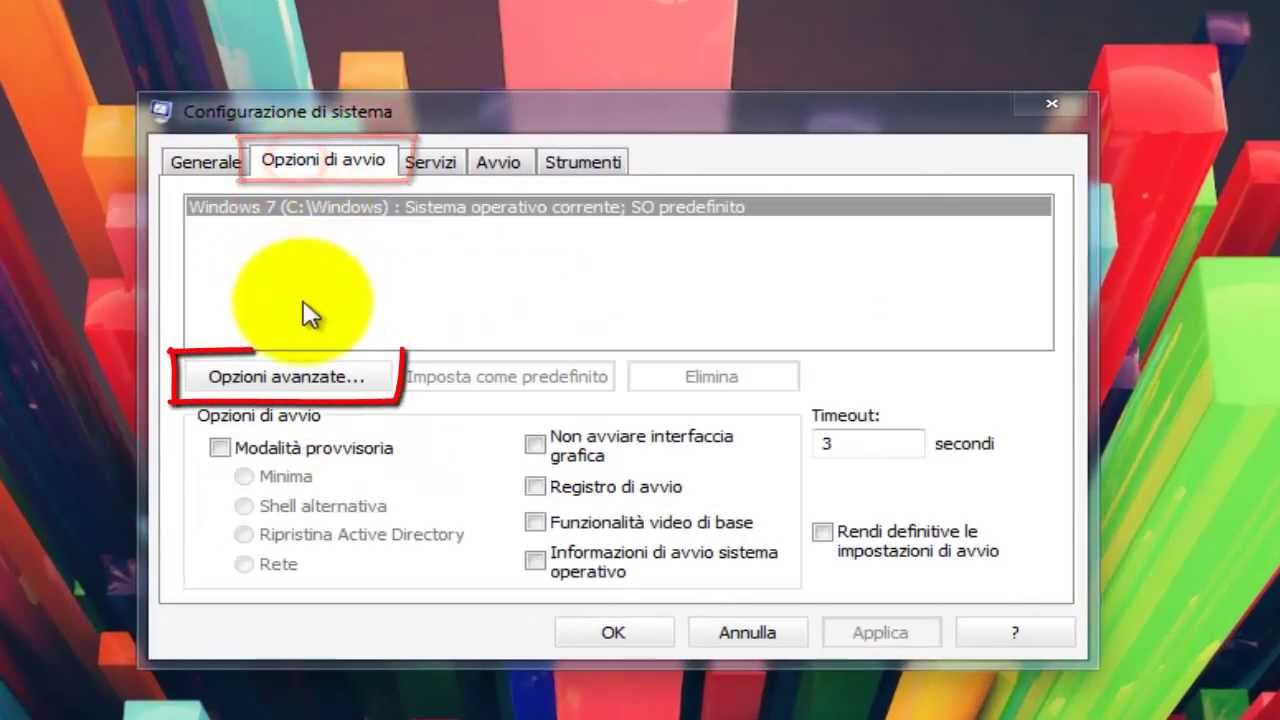This screenshot has height=720, width=1280.
Task: Open the Strumenti tab
Action: 583,162
